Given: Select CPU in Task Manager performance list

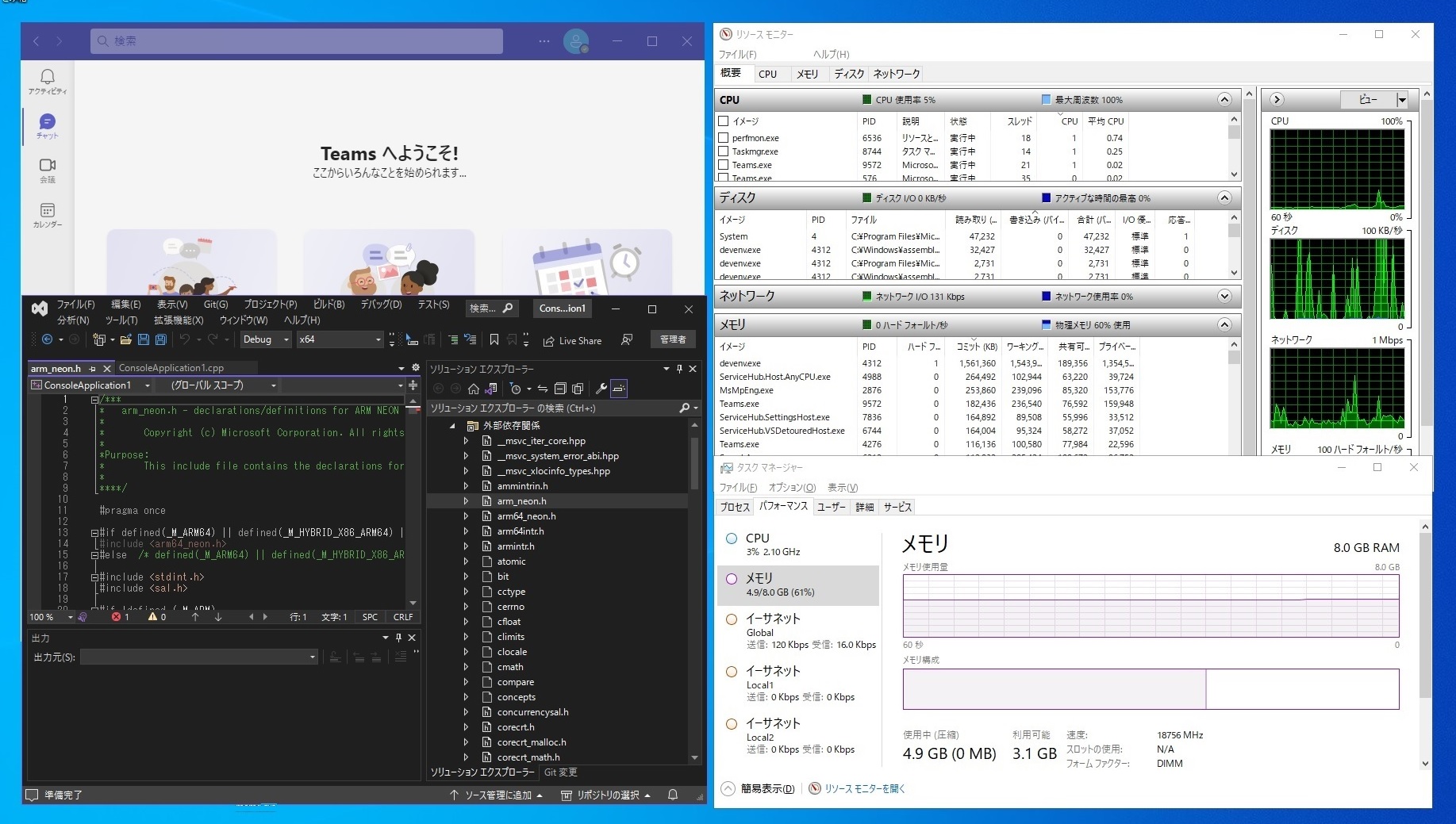Looking at the screenshot, I should (x=798, y=544).
